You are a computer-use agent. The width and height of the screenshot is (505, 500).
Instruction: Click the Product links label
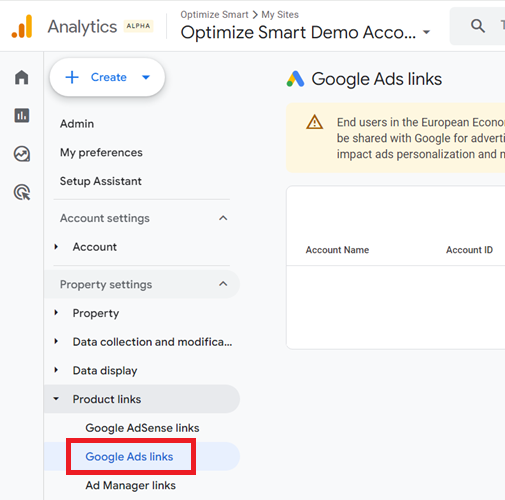point(107,399)
